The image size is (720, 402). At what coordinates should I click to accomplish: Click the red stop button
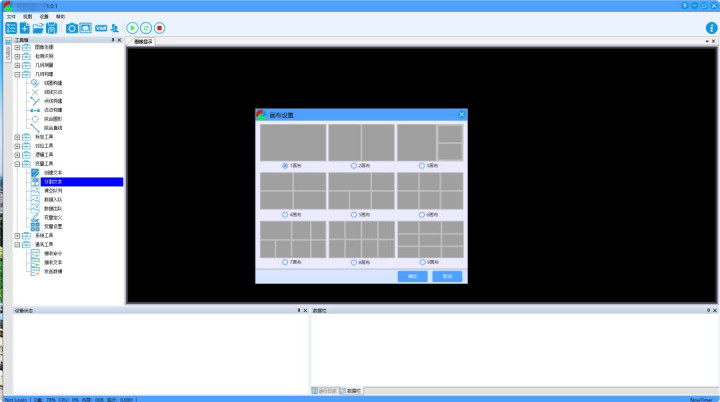[x=159, y=28]
